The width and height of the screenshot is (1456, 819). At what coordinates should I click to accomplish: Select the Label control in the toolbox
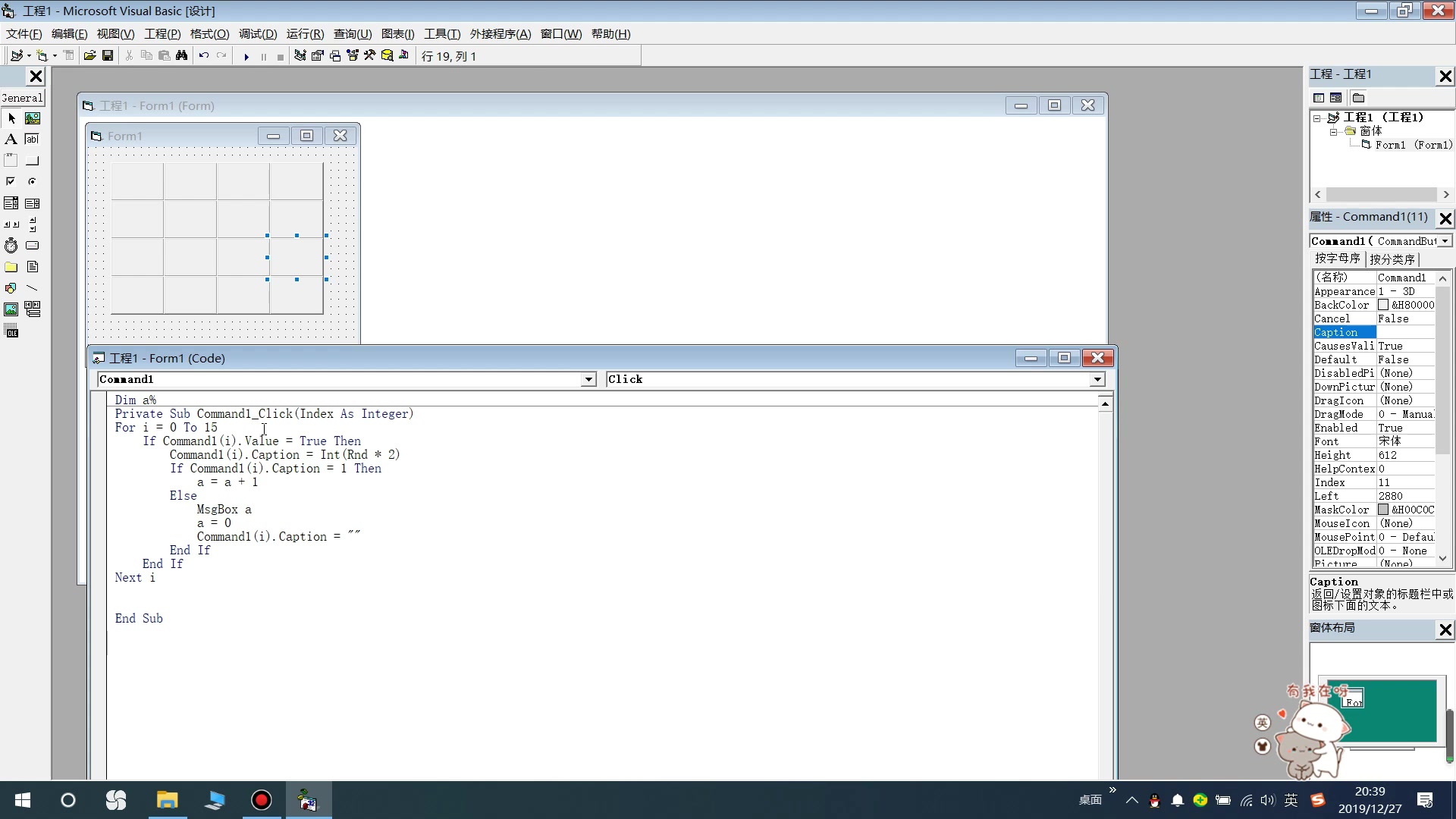(x=11, y=140)
